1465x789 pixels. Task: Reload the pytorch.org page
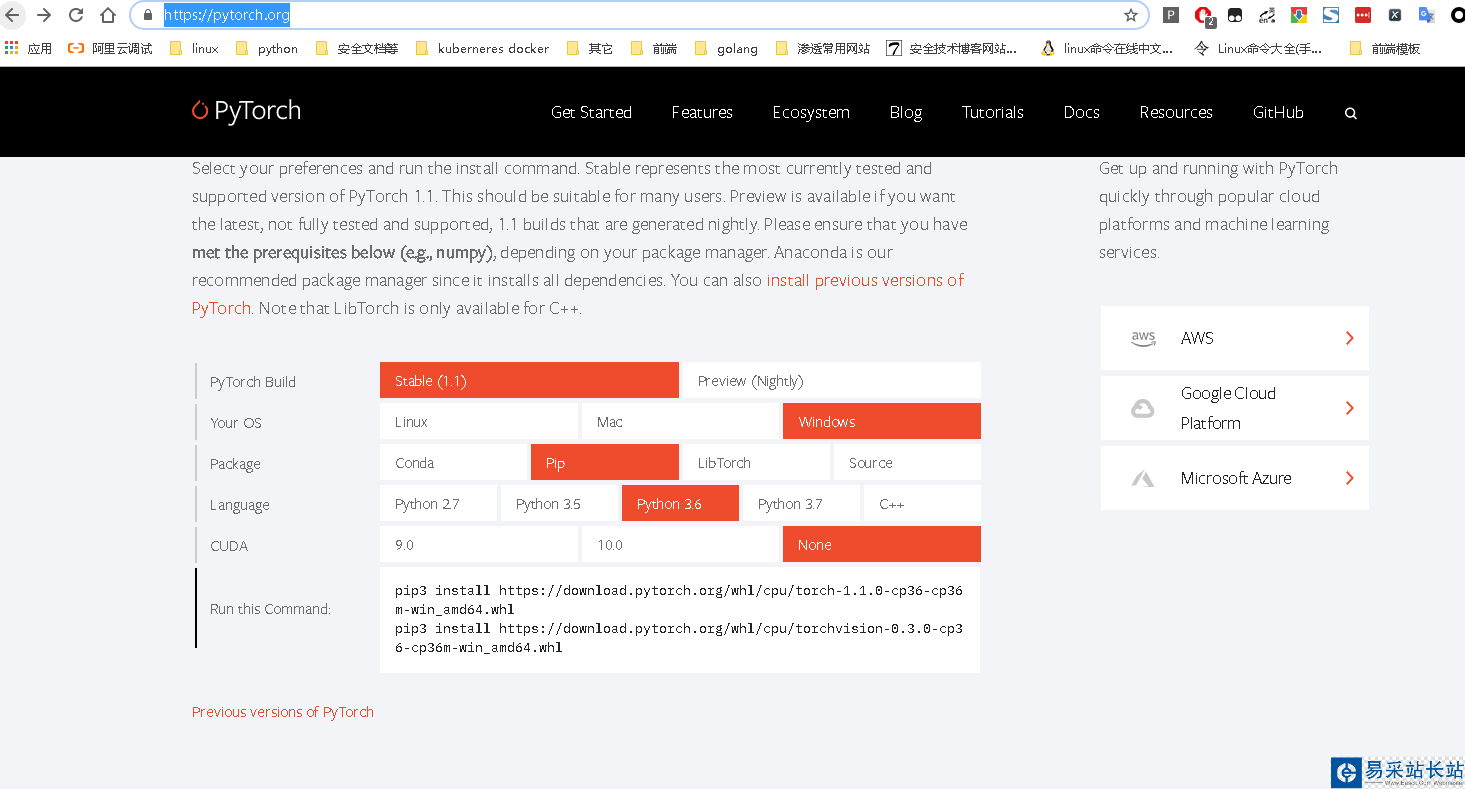click(x=76, y=15)
